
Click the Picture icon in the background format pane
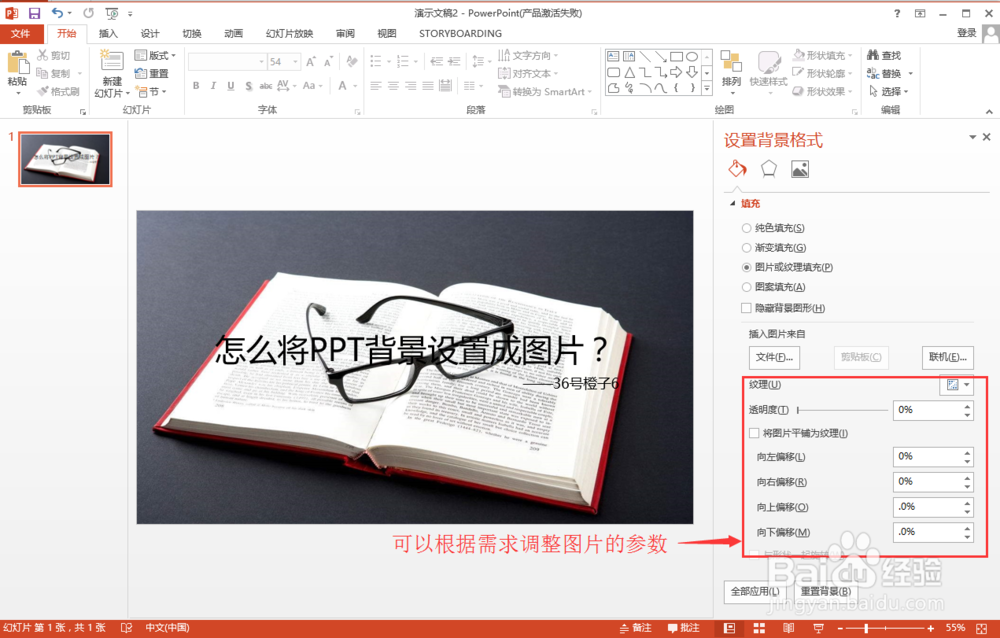[800, 169]
